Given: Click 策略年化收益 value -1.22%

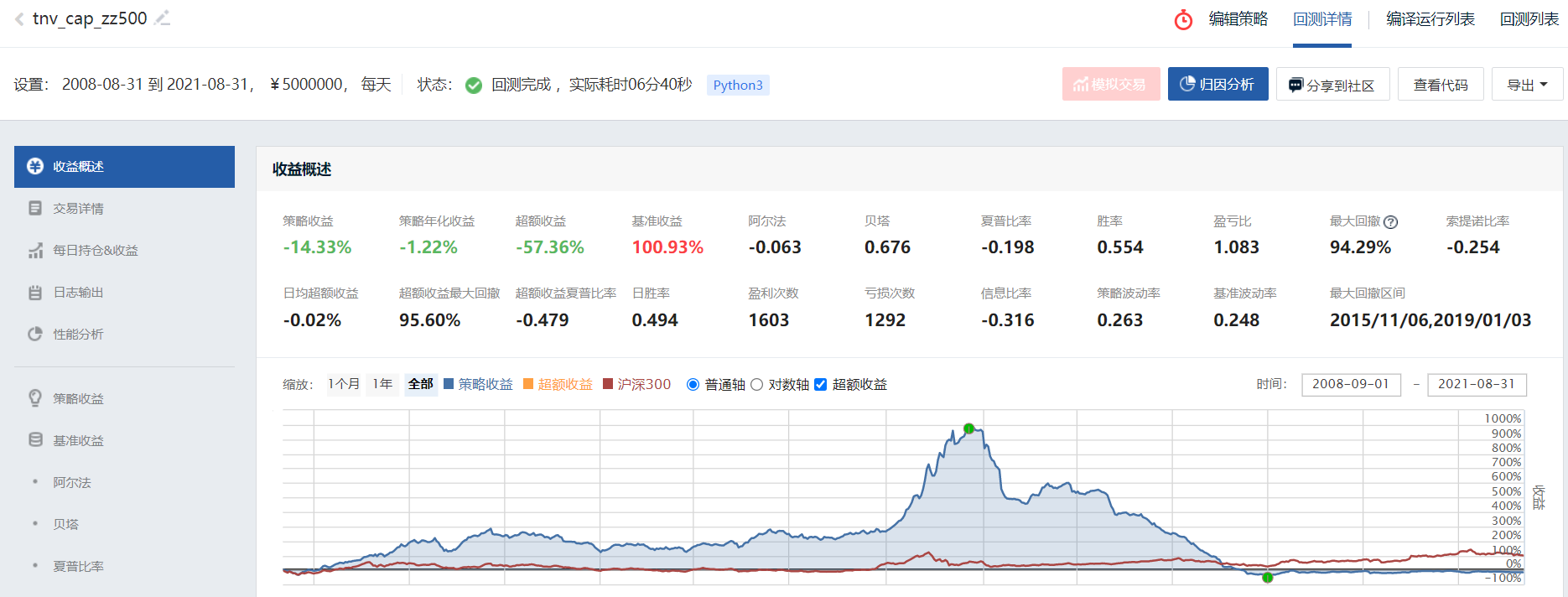Looking at the screenshot, I should coord(428,247).
